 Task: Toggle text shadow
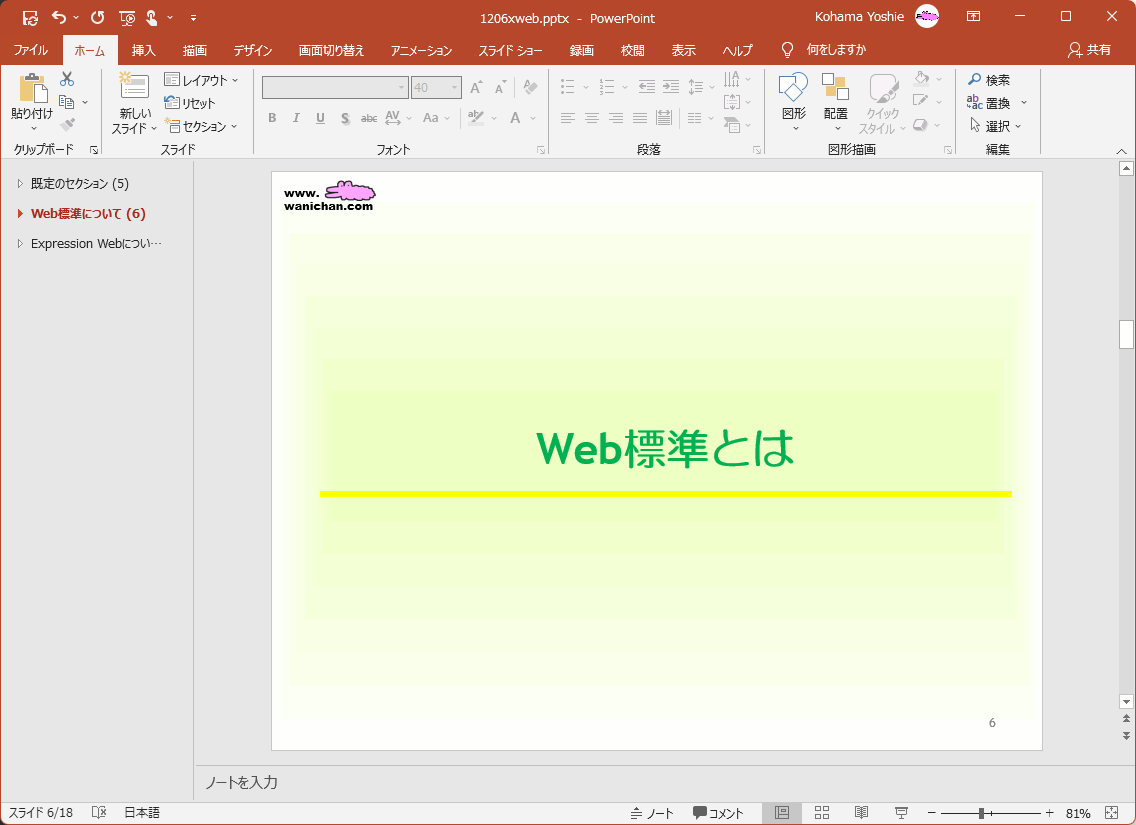click(x=345, y=118)
